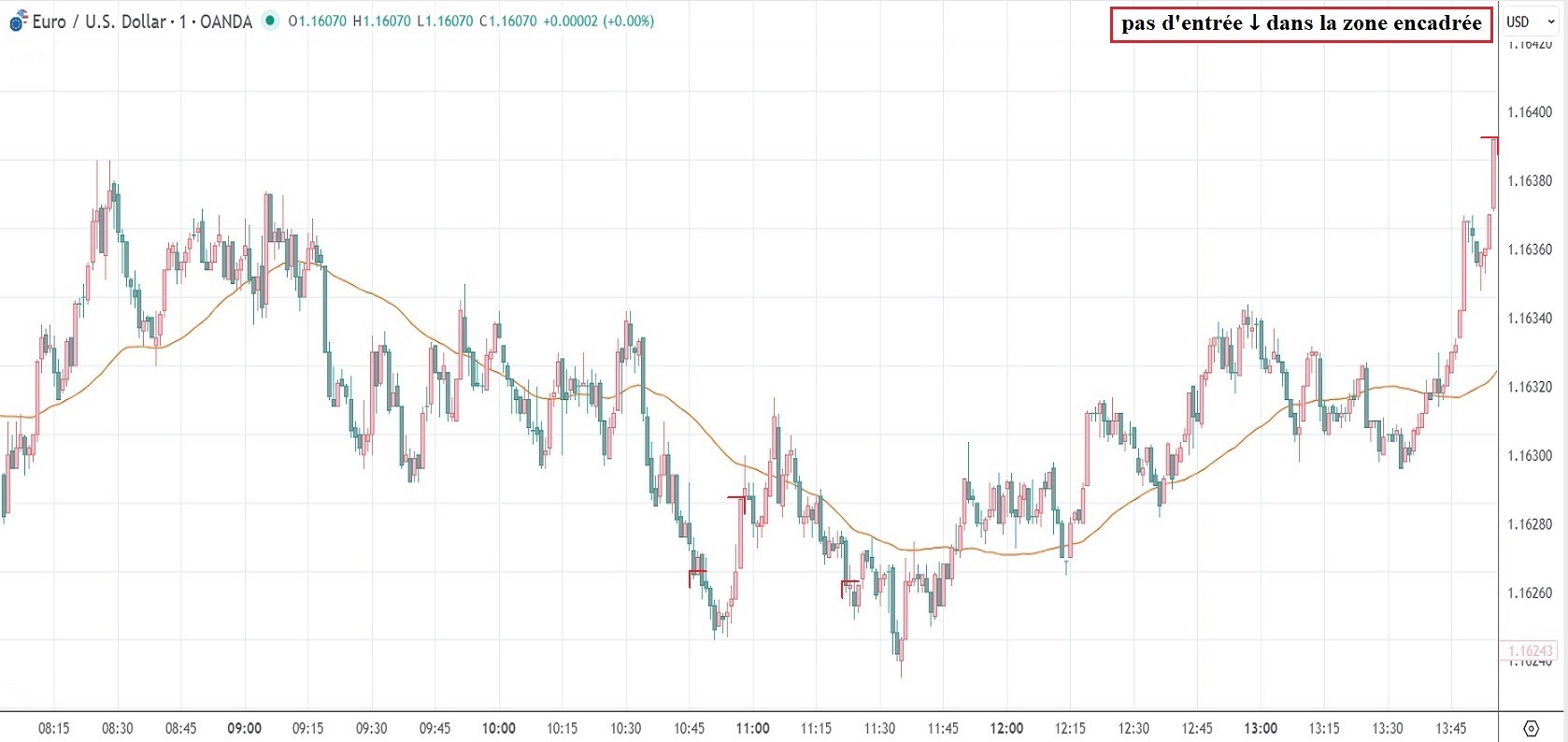The image size is (1568, 742).
Task: Click the 13:00 time axis label
Action: point(1262,729)
